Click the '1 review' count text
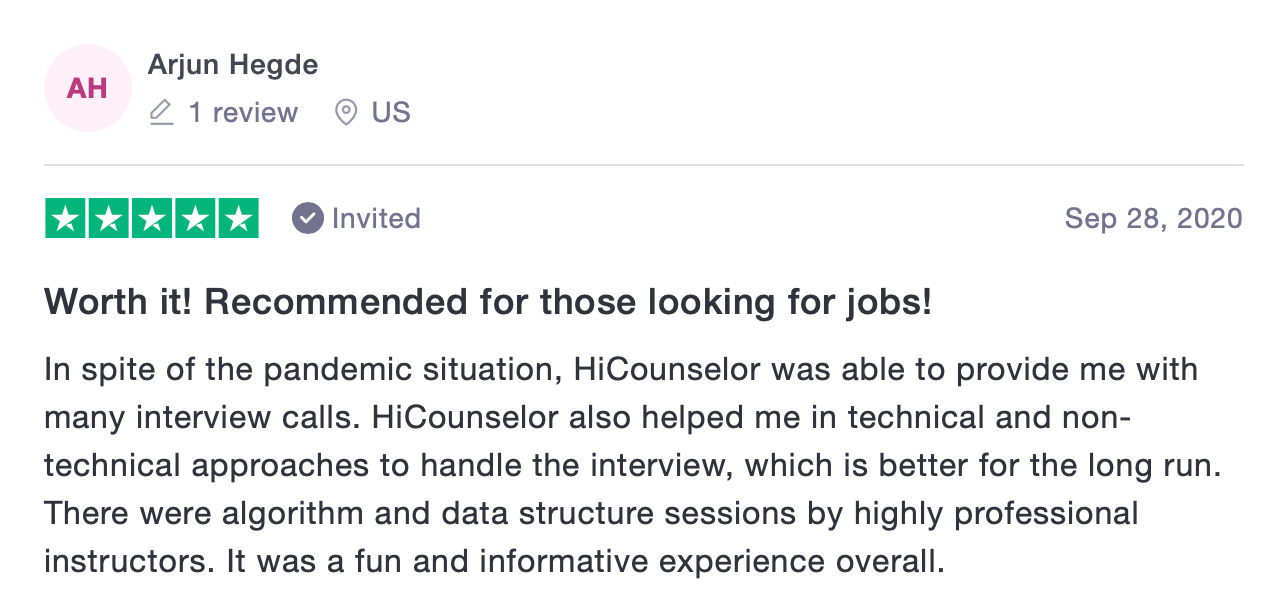 coord(243,112)
